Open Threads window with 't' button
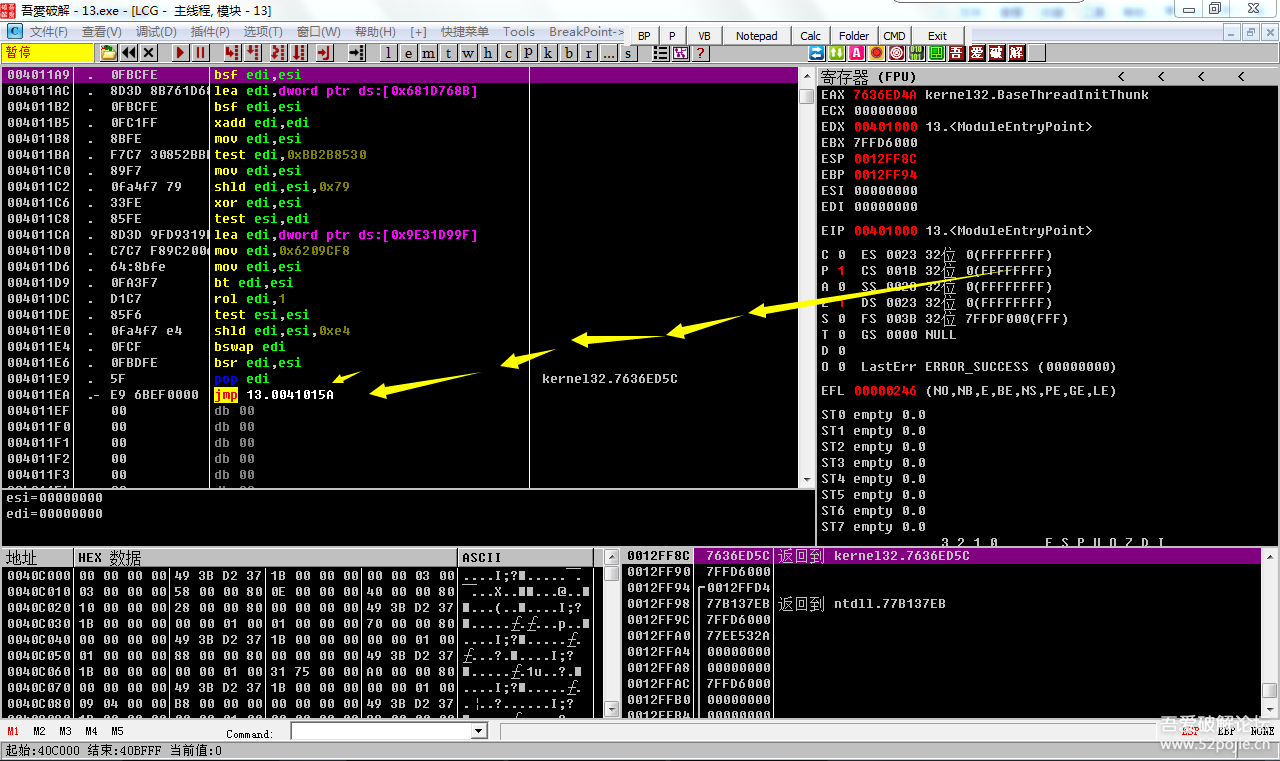 (x=448, y=53)
